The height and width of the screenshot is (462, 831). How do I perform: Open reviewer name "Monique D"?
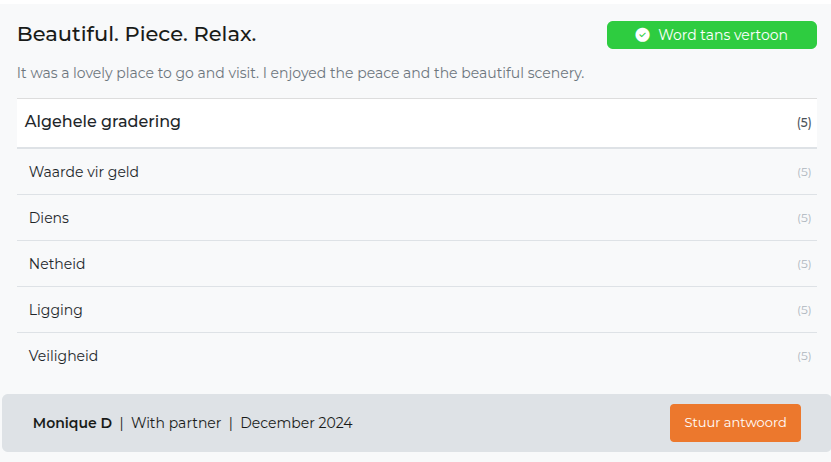tap(72, 423)
